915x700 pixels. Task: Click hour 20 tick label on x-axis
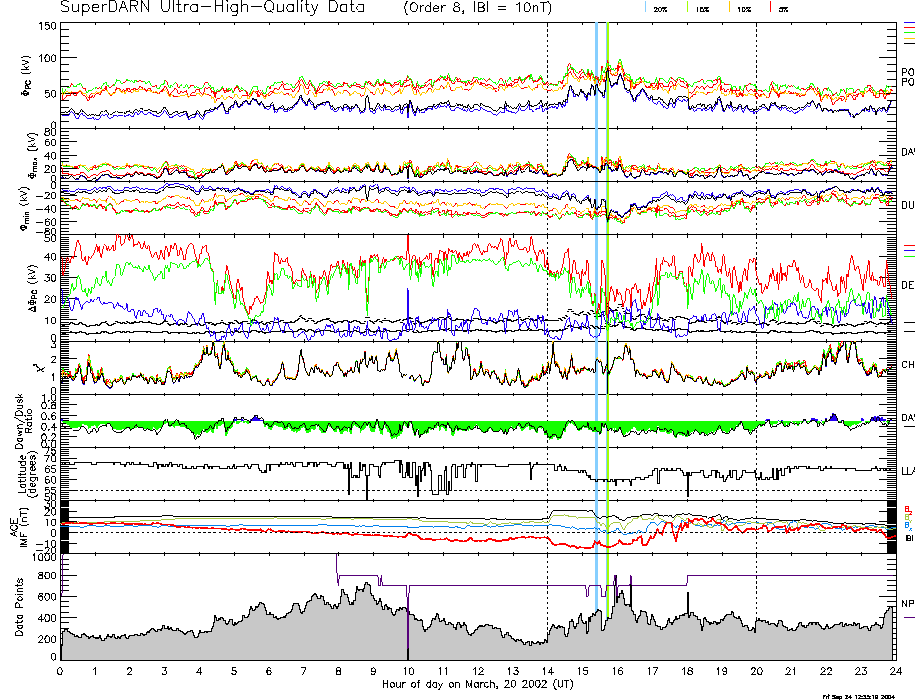(756, 671)
